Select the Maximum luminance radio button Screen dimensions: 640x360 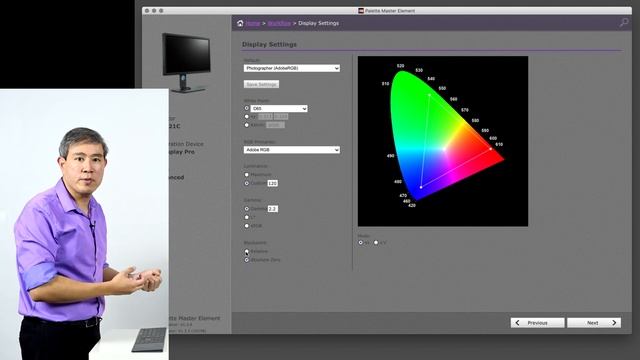pyautogui.click(x=247, y=174)
